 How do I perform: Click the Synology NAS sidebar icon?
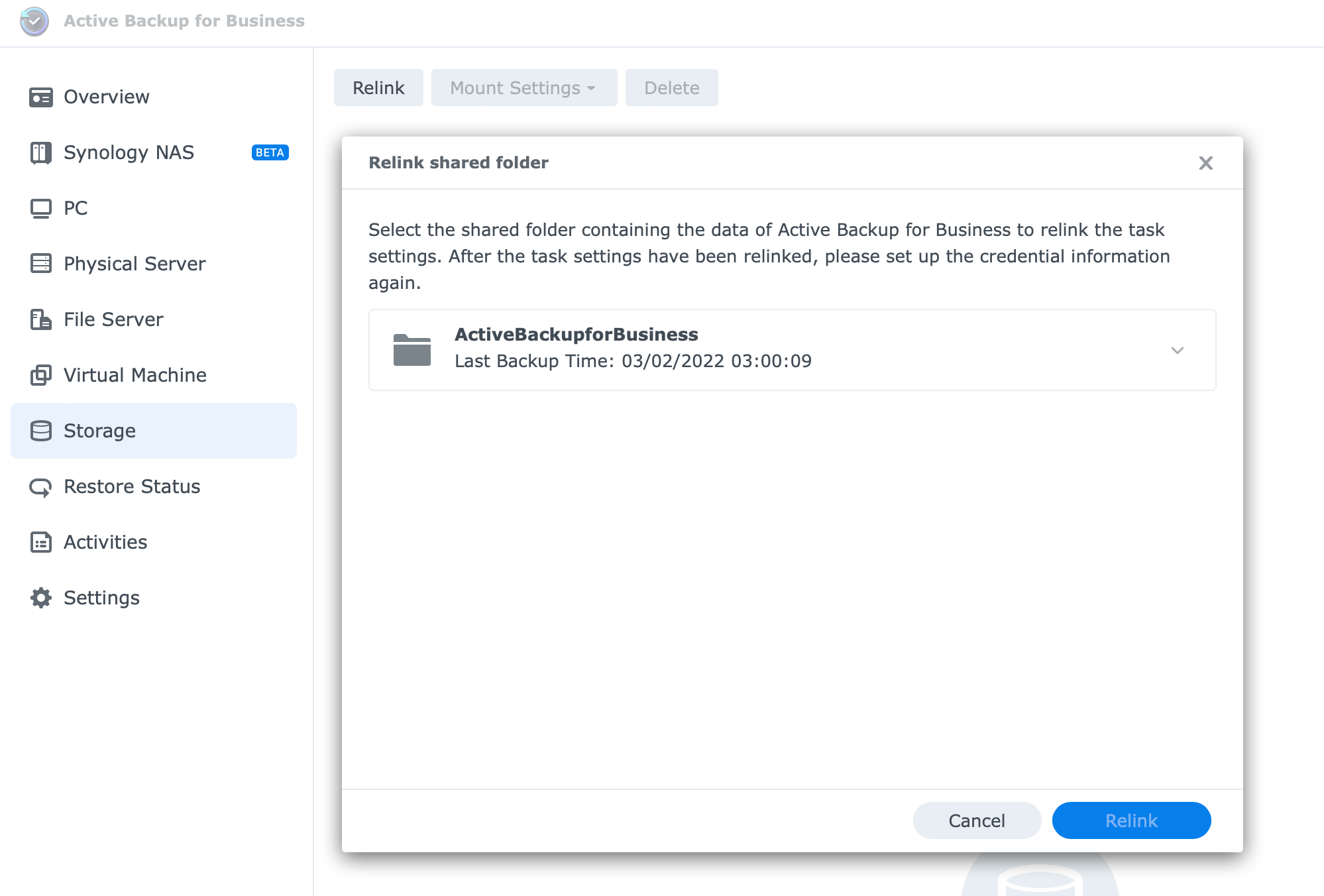point(41,153)
